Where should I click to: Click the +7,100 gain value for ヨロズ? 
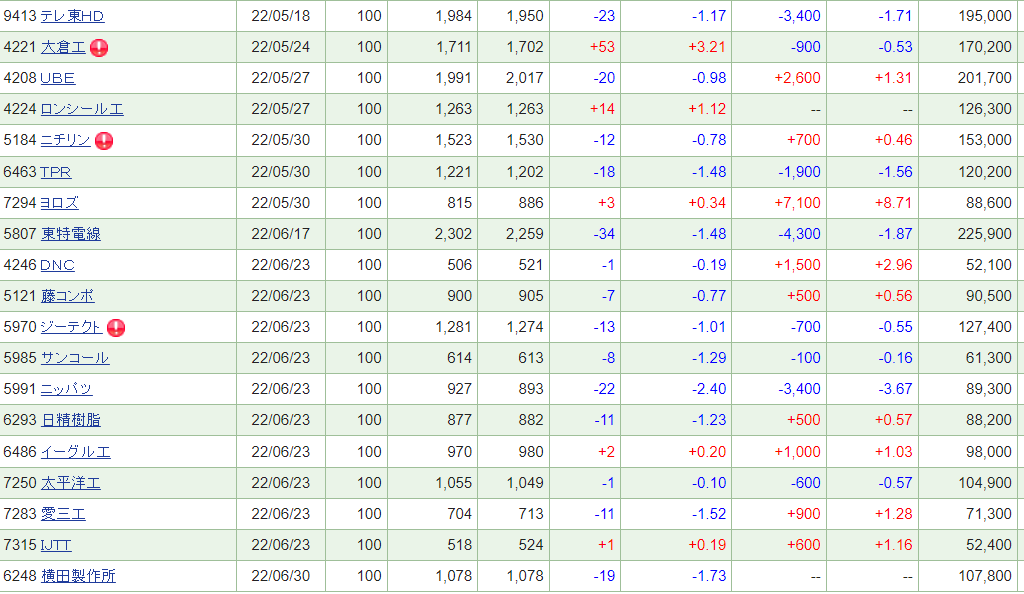[x=797, y=203]
